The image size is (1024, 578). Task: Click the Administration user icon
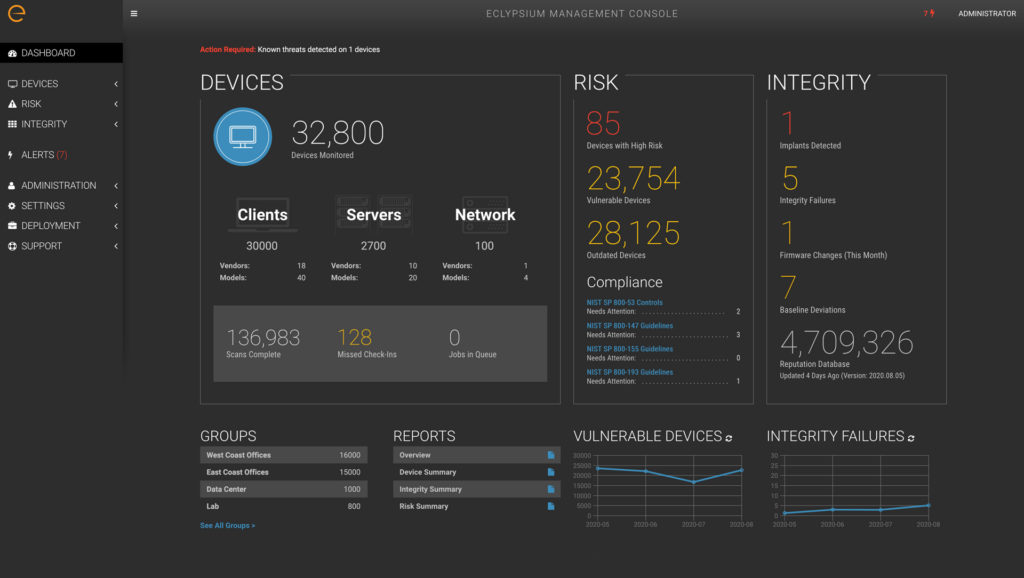coord(12,185)
